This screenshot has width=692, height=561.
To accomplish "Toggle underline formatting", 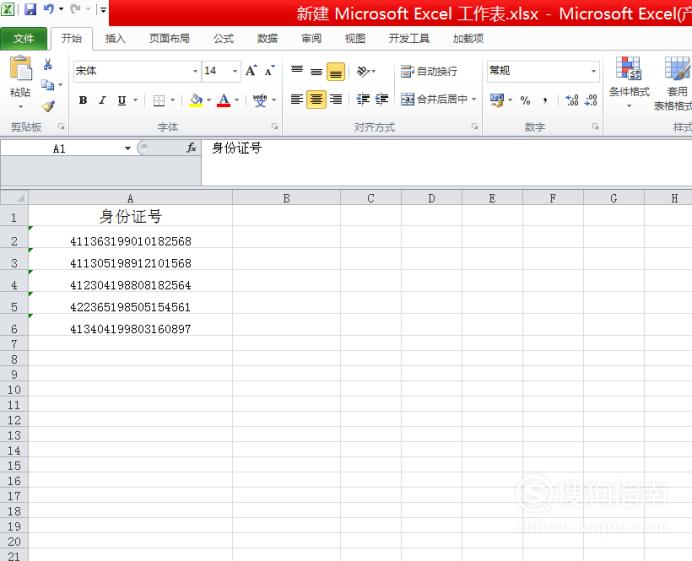I will pos(122,100).
